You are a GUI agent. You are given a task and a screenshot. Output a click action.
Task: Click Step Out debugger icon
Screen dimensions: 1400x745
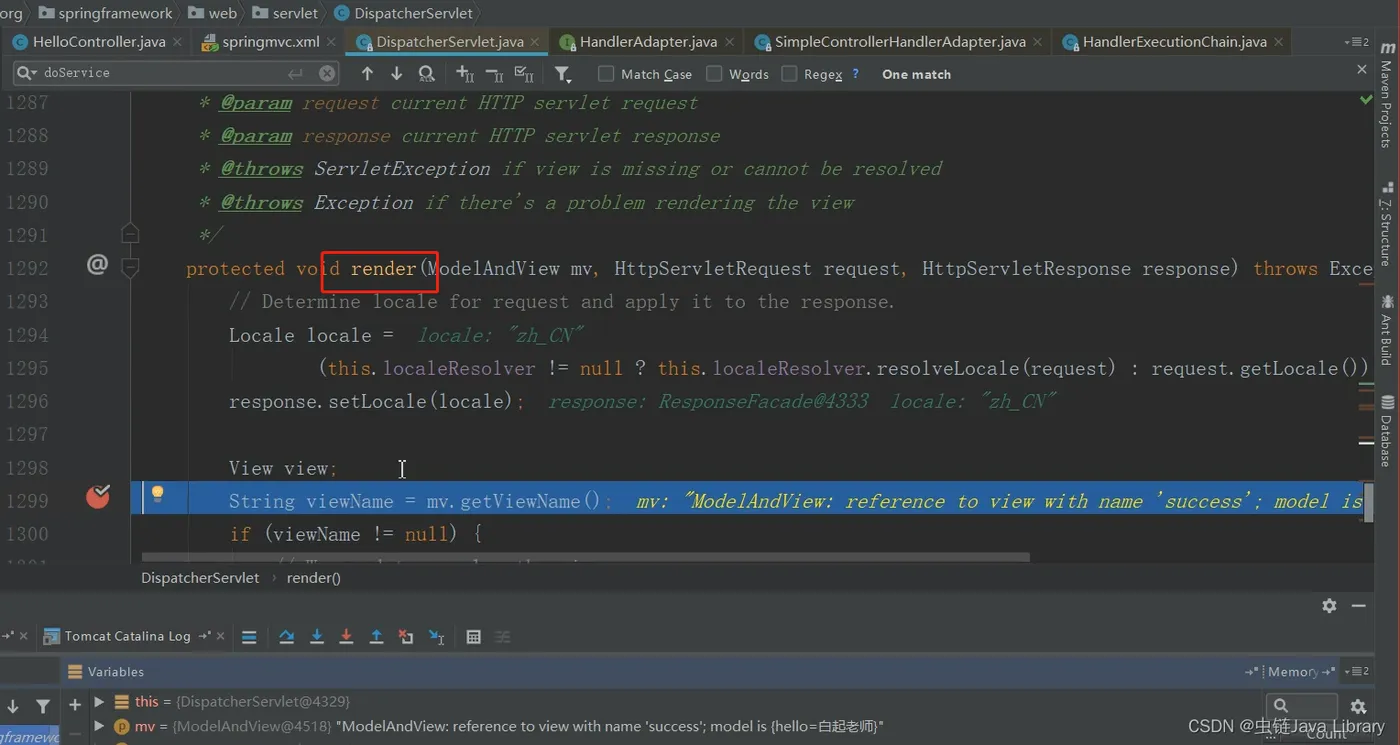376,636
